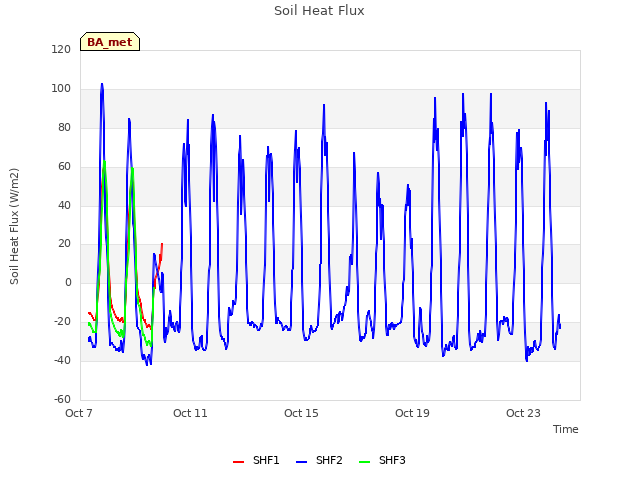Click the -60 y-axis tick label

pyautogui.click(x=62, y=399)
